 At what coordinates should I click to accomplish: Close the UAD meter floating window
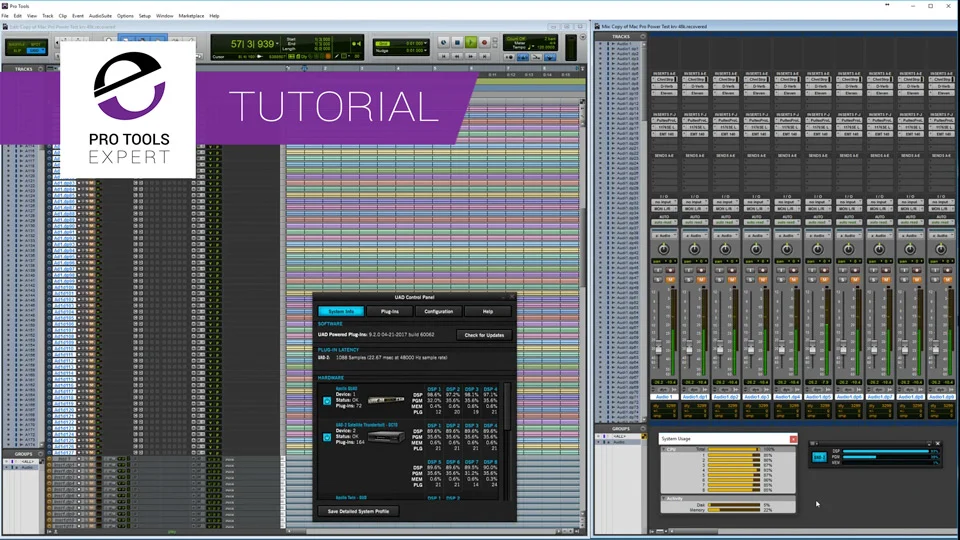(x=937, y=443)
